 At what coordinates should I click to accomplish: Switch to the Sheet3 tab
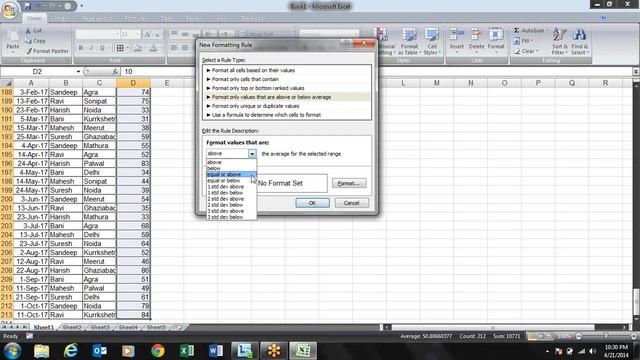click(100, 327)
